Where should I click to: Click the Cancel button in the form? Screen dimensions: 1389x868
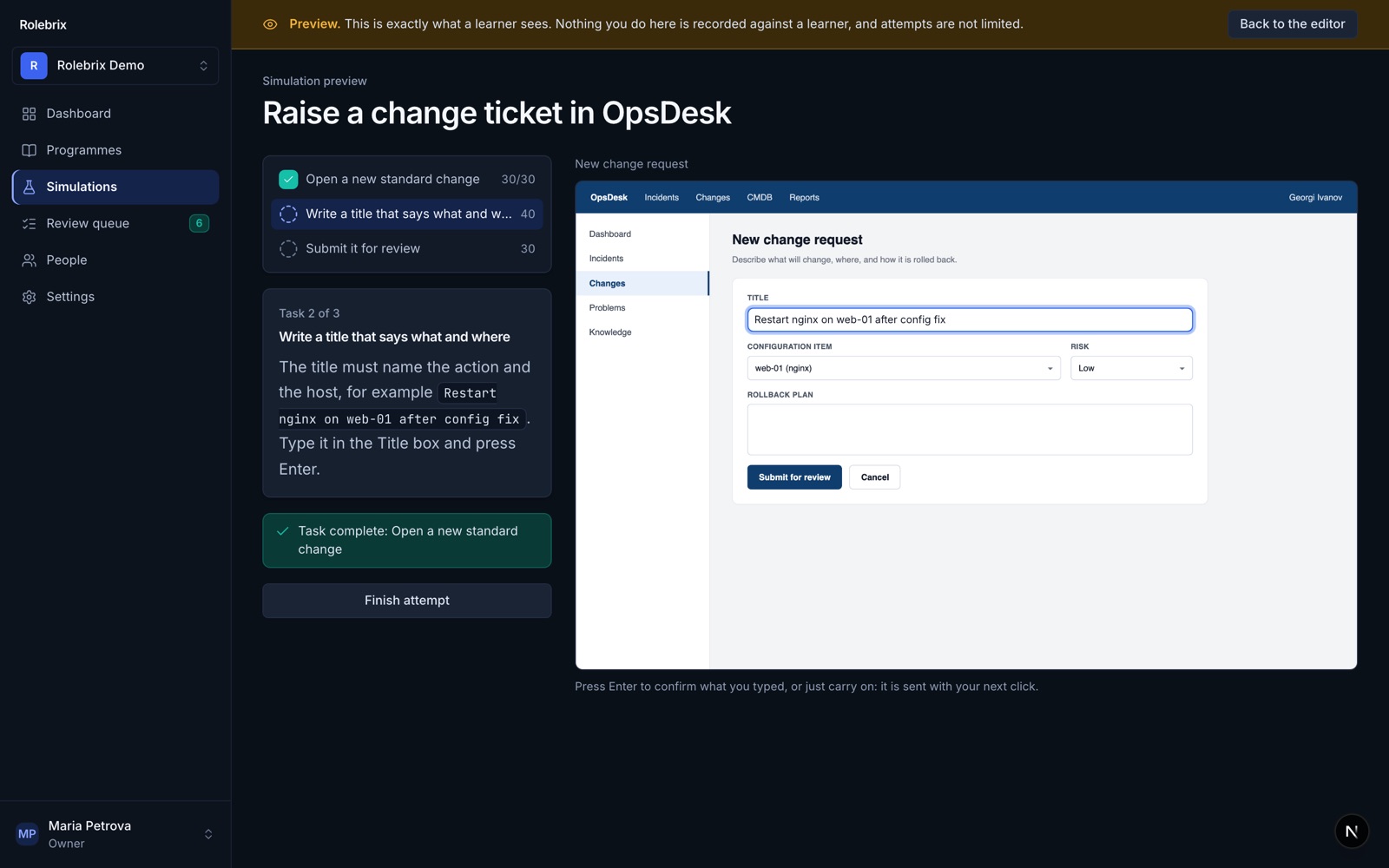tap(874, 477)
